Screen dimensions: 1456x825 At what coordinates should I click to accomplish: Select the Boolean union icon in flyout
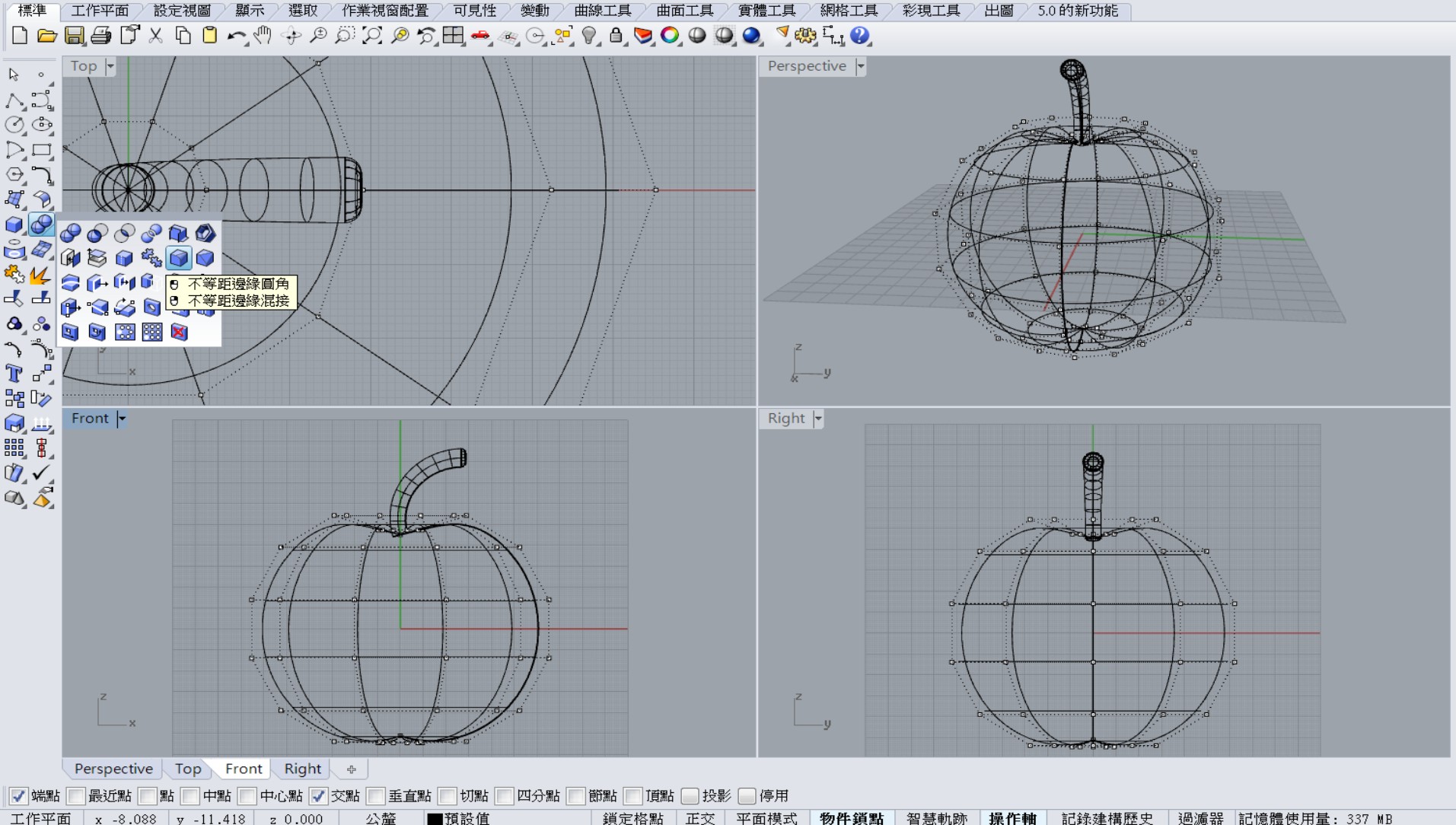[x=70, y=233]
